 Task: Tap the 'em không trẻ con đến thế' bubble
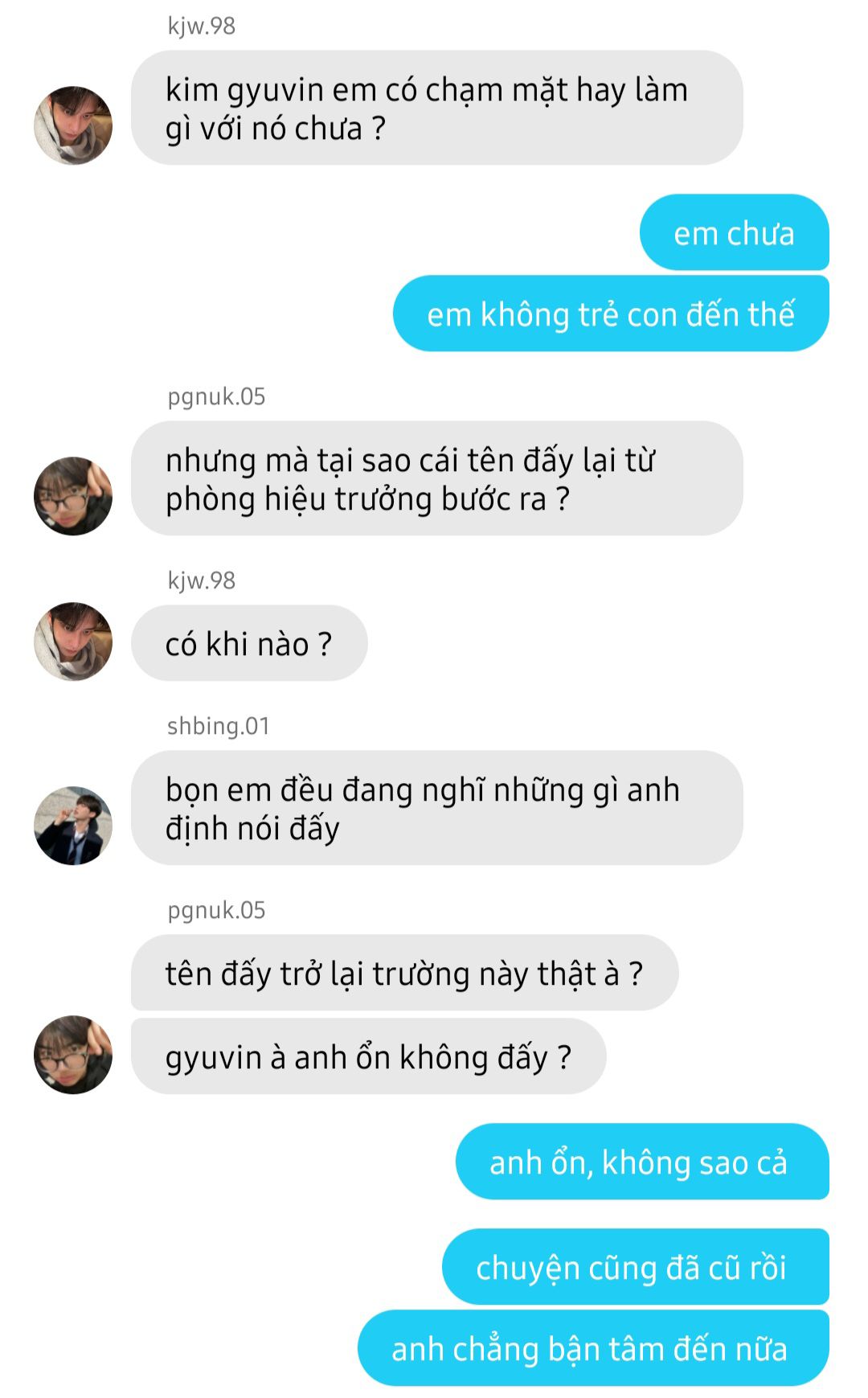coord(611,314)
